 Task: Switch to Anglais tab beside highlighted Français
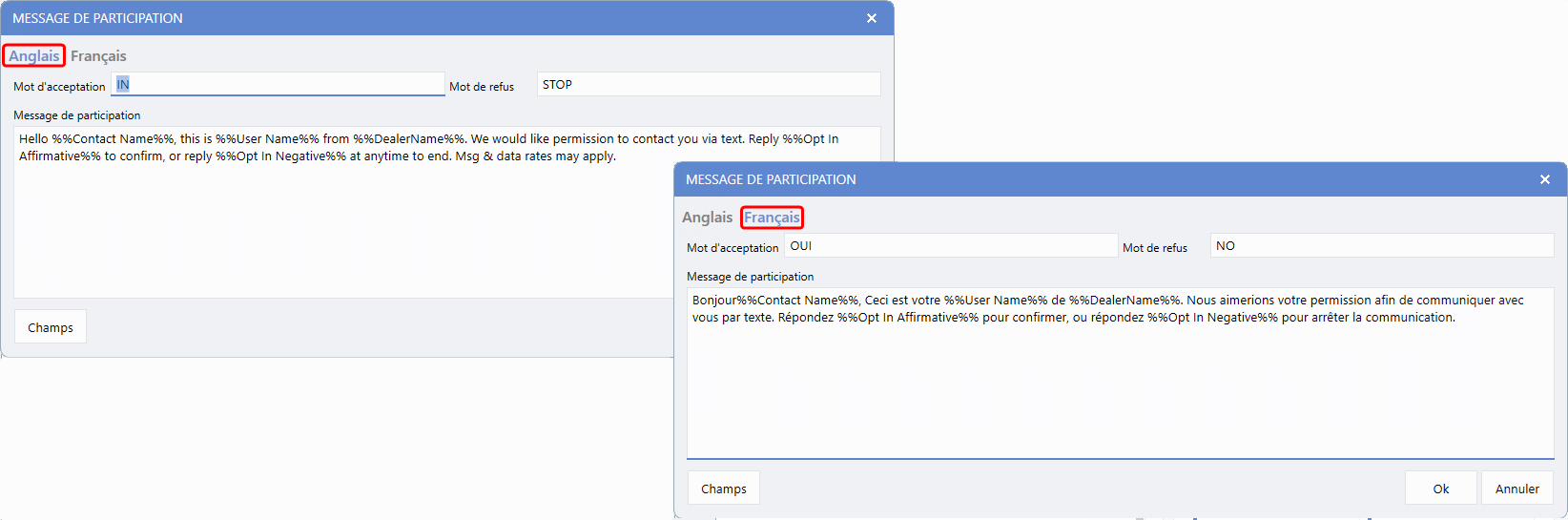[707, 218]
